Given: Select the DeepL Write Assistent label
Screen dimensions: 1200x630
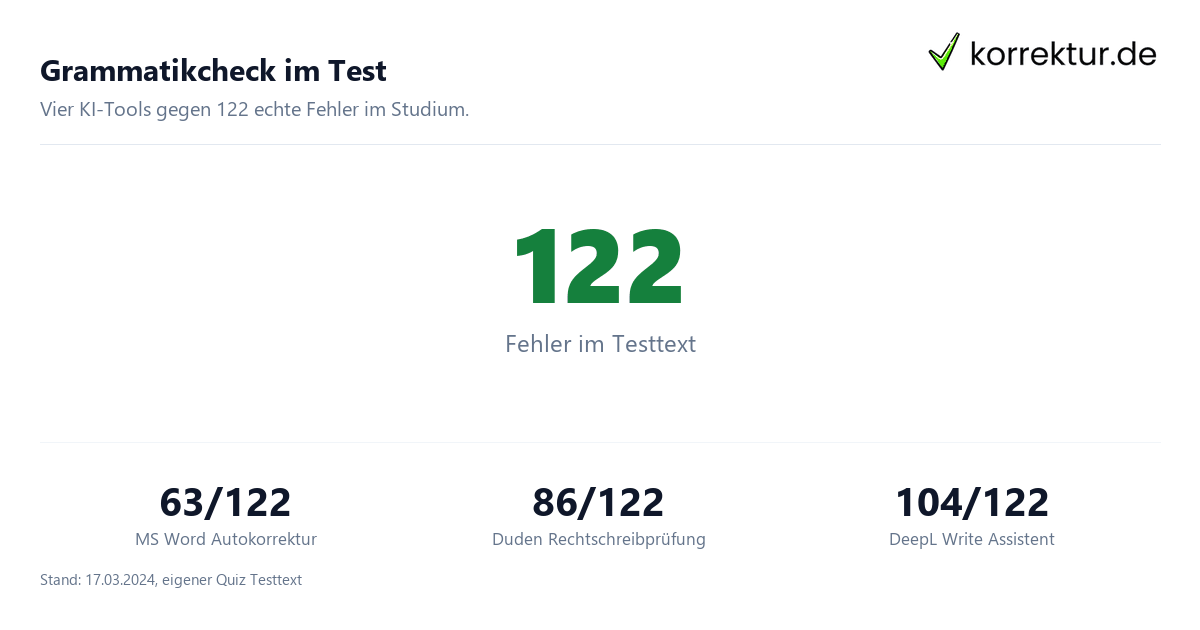Looking at the screenshot, I should point(971,539).
